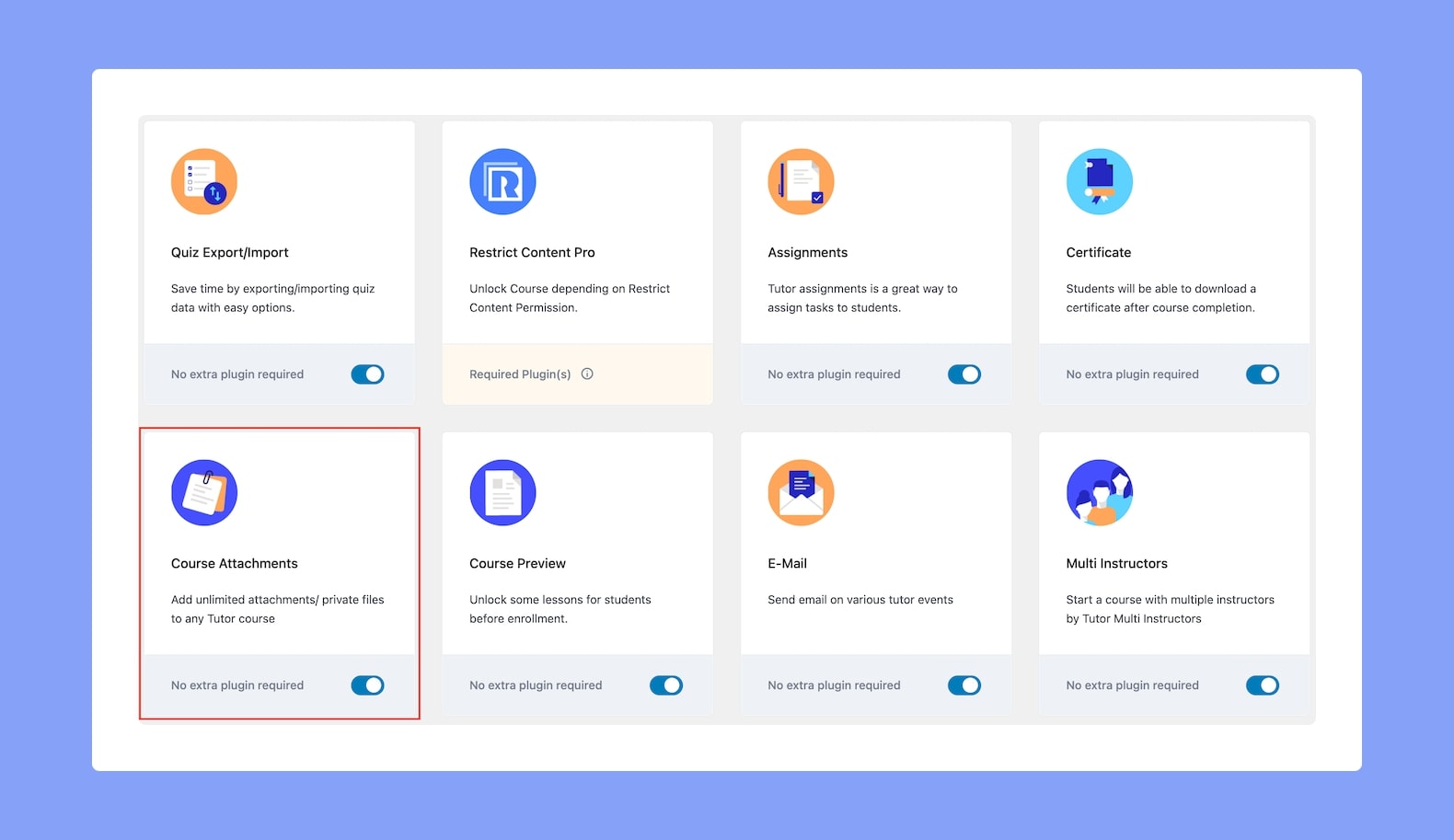
Task: Click the Quiz Export/Import addon icon
Action: [204, 181]
